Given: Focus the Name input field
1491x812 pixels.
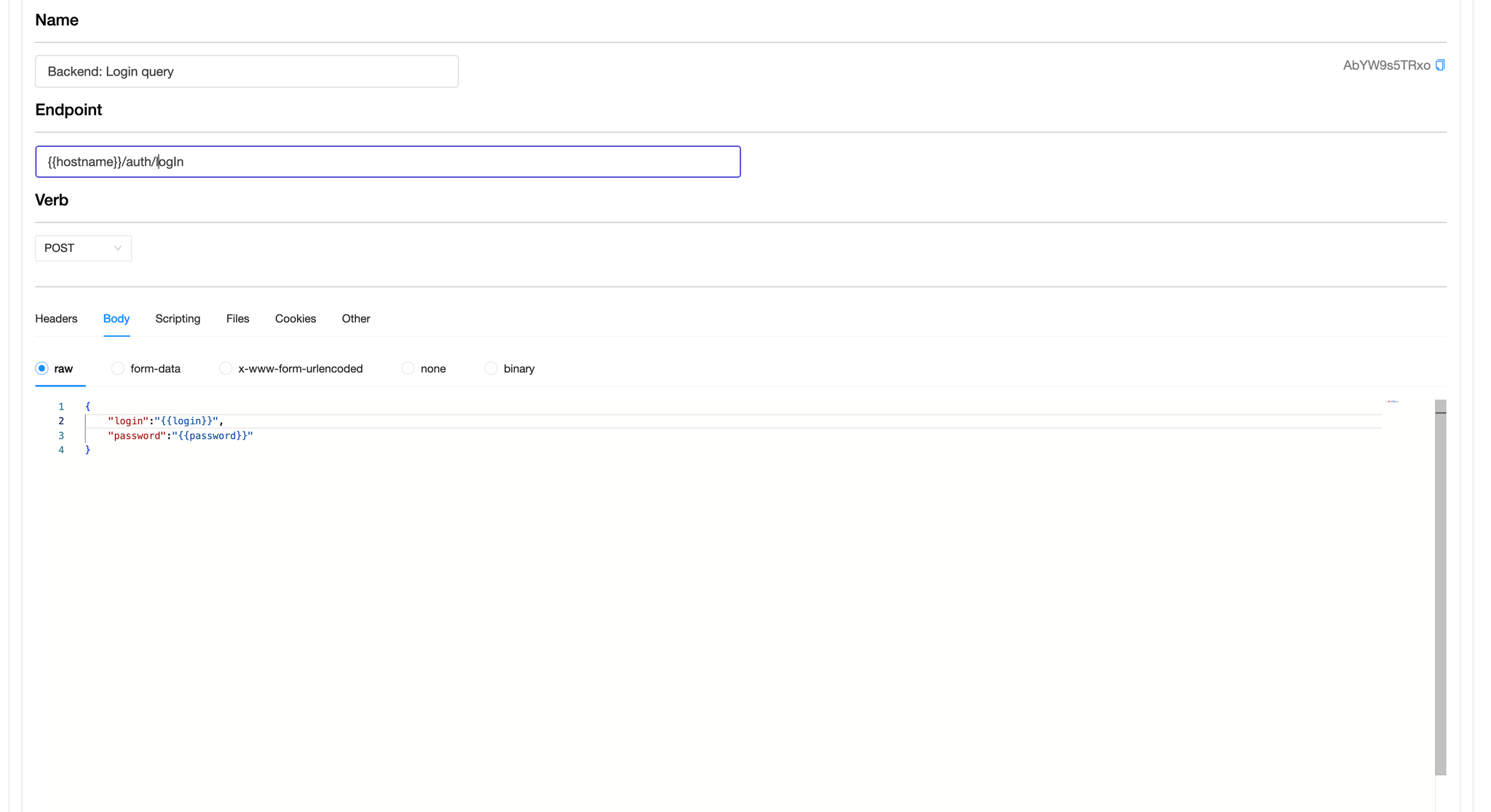Looking at the screenshot, I should tap(246, 71).
